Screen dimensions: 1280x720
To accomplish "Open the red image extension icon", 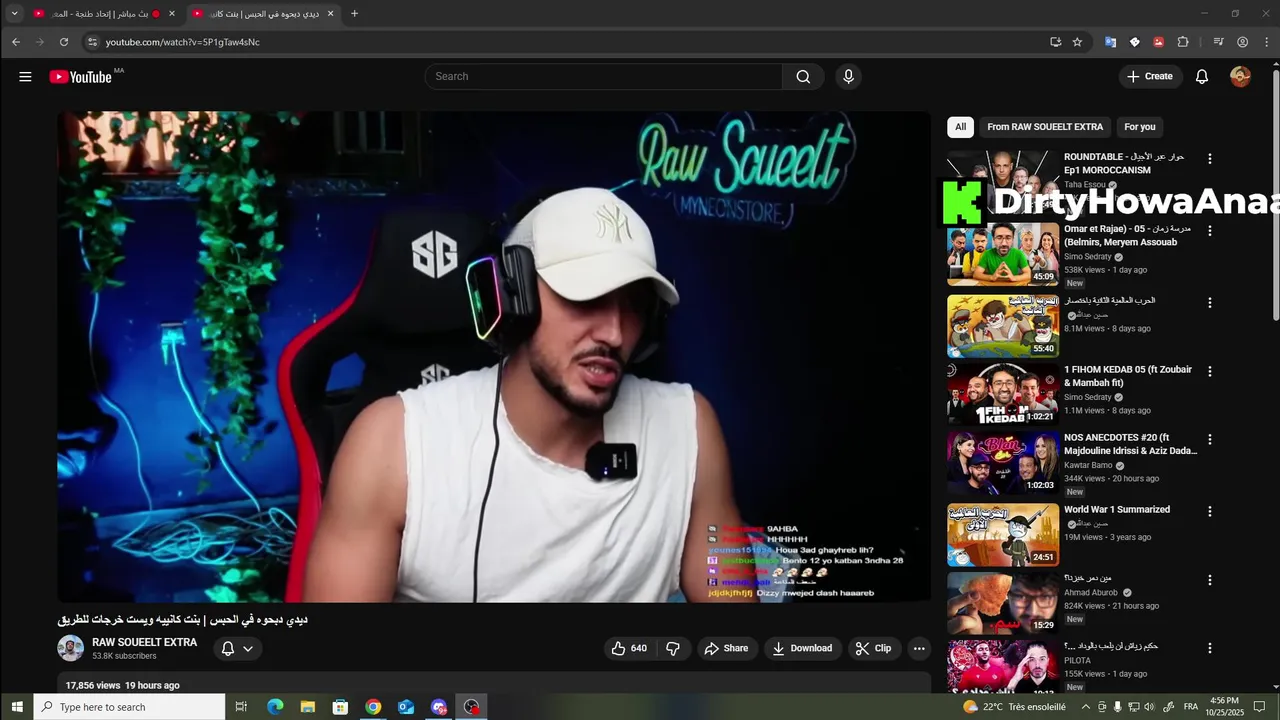I will coord(1158,42).
